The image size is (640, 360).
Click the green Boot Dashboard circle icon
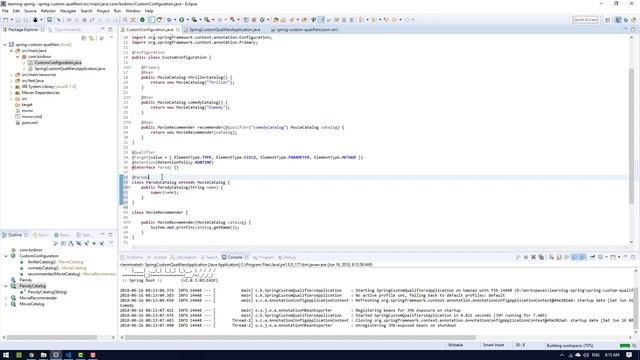[x=142, y=20]
